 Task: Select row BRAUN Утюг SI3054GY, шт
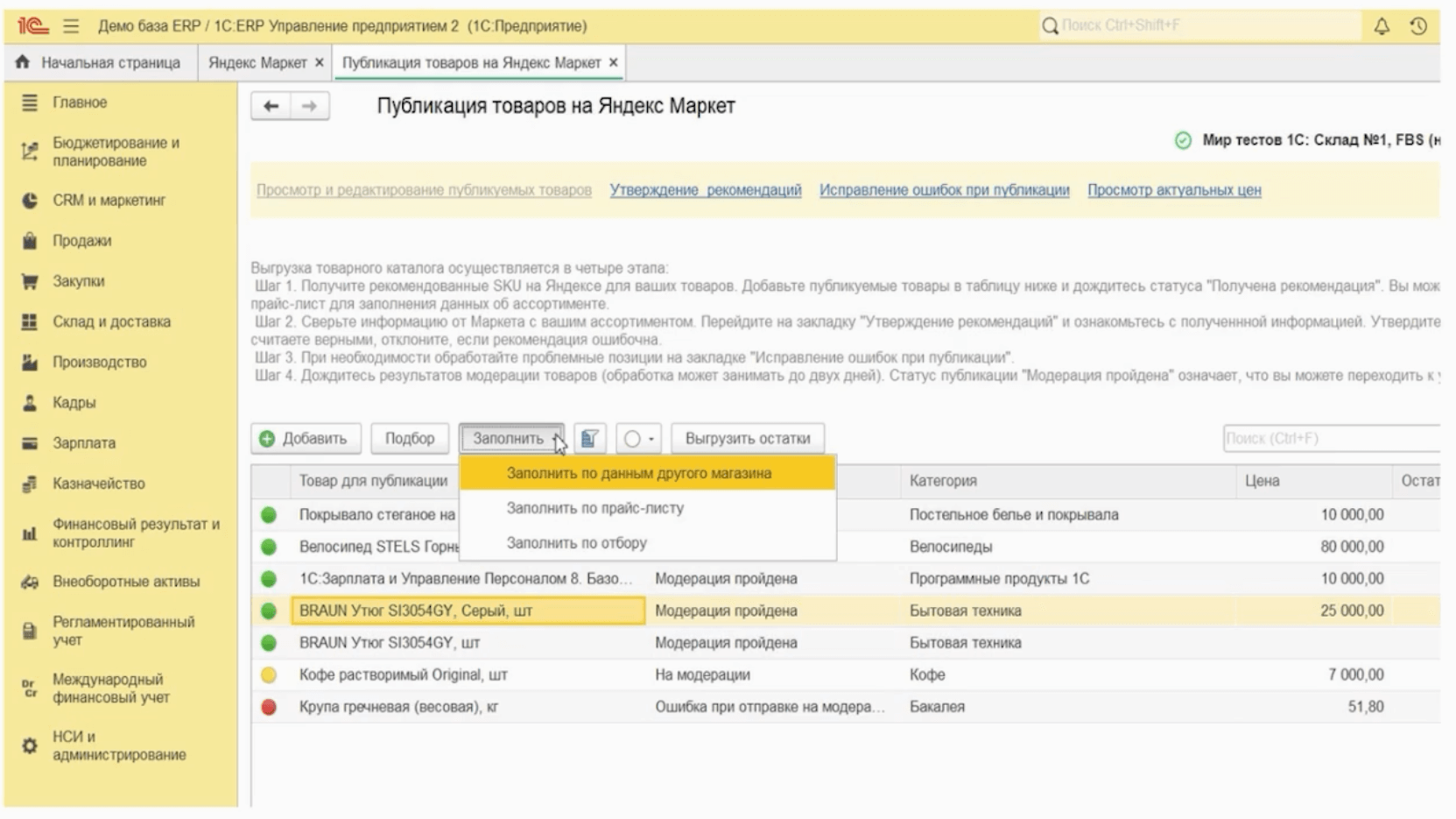click(846, 643)
